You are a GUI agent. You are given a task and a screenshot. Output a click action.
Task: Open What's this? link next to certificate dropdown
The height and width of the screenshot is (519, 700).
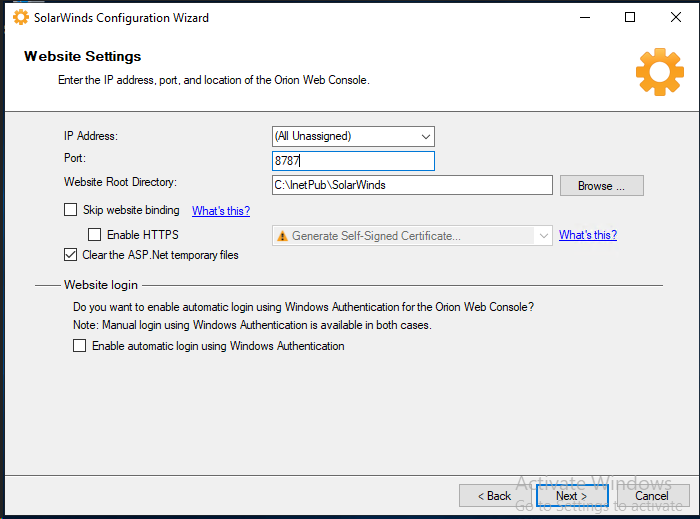[x=587, y=235]
